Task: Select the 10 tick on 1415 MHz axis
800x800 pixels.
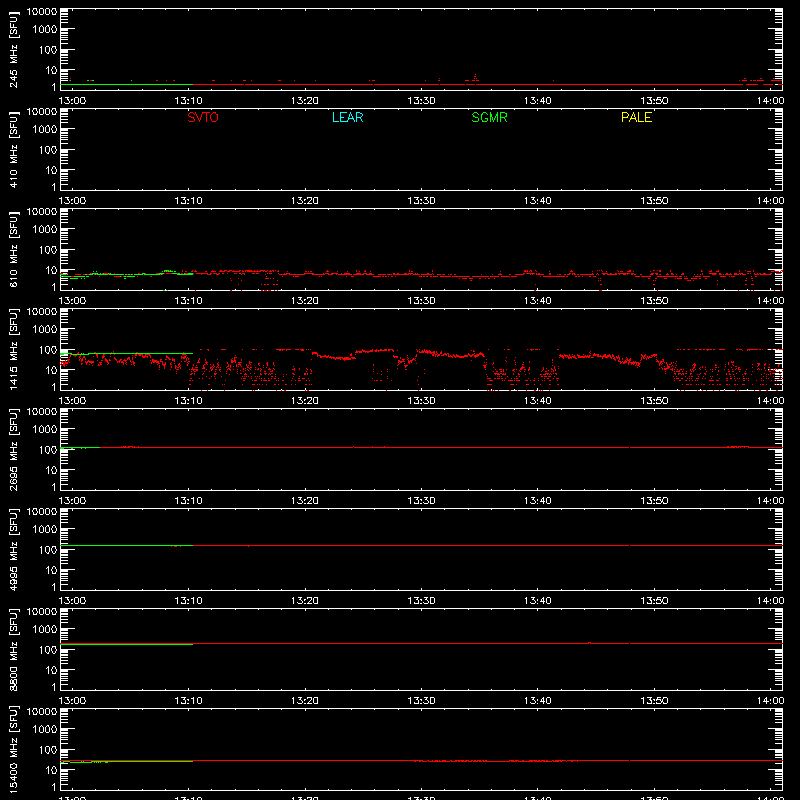Action: (51, 370)
